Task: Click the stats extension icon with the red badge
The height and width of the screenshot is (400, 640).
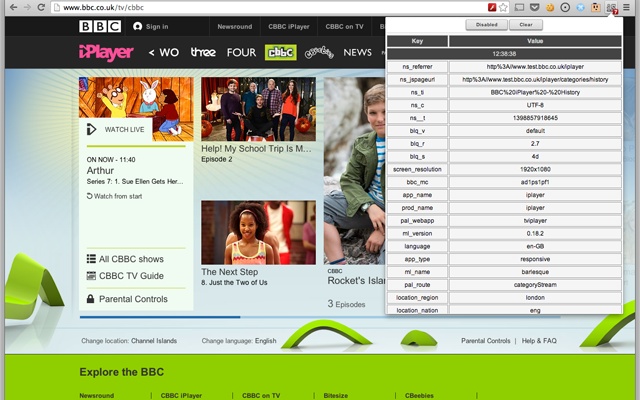Action: 611,8
